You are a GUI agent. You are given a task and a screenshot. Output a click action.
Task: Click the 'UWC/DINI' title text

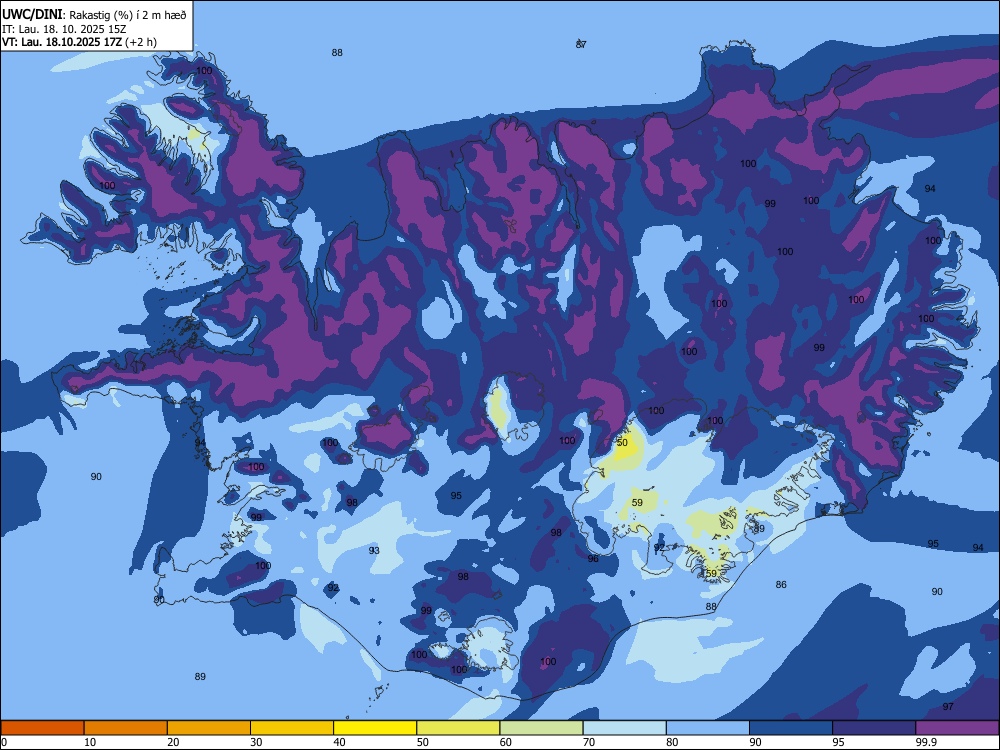32,15
